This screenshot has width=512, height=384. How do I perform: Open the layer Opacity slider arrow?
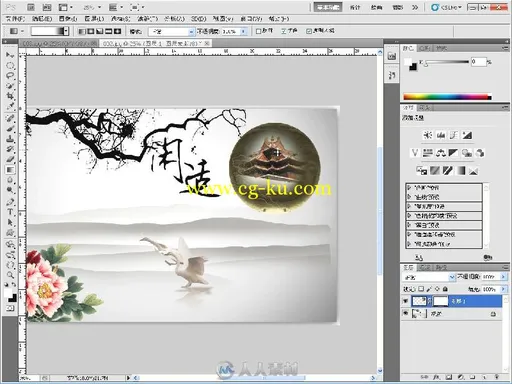click(x=503, y=277)
